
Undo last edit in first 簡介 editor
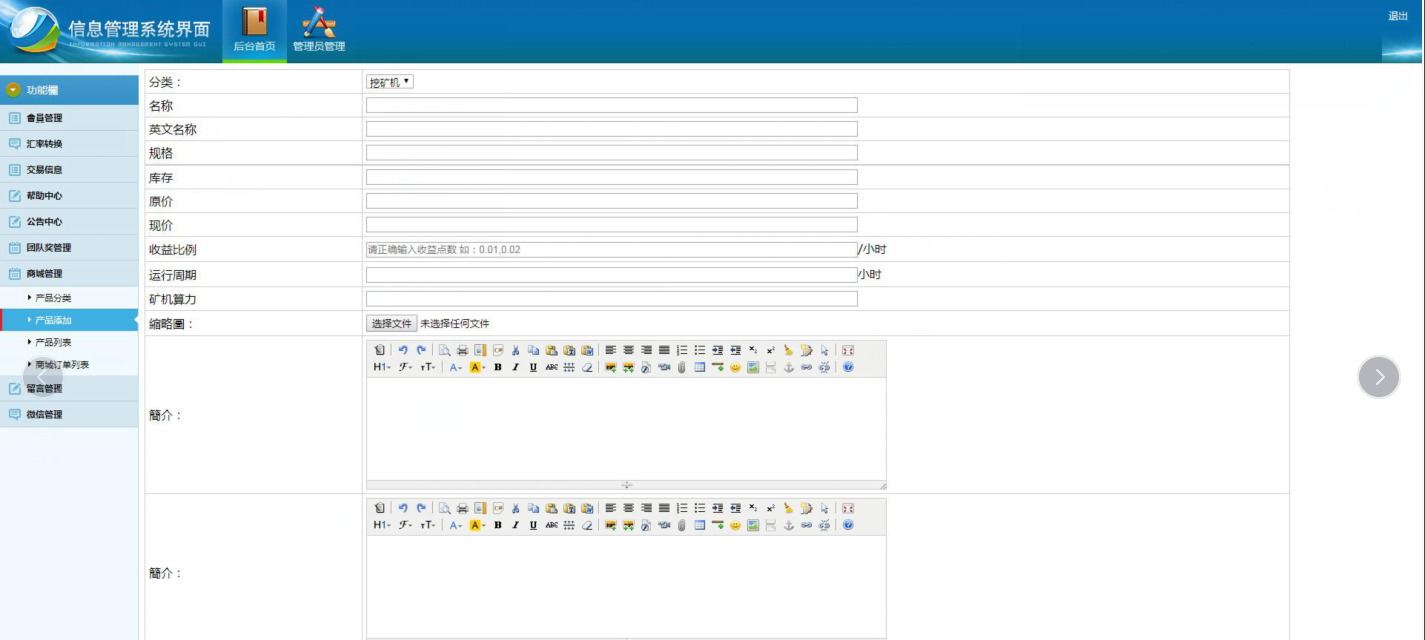(x=403, y=350)
